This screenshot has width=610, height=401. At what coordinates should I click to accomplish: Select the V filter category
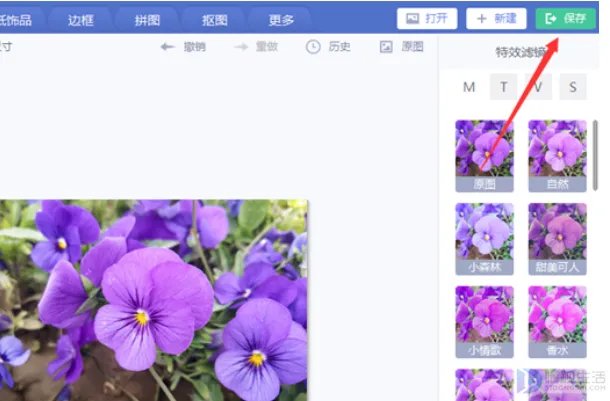click(x=538, y=87)
